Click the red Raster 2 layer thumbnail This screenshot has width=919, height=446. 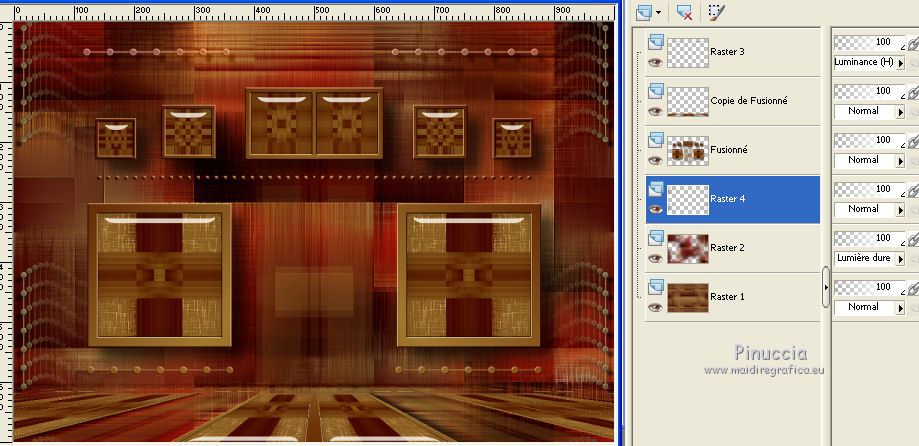688,249
